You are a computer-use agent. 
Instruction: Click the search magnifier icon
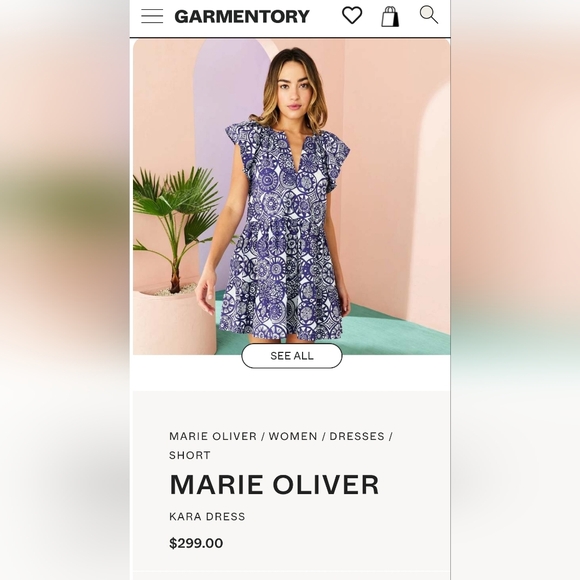click(x=429, y=15)
